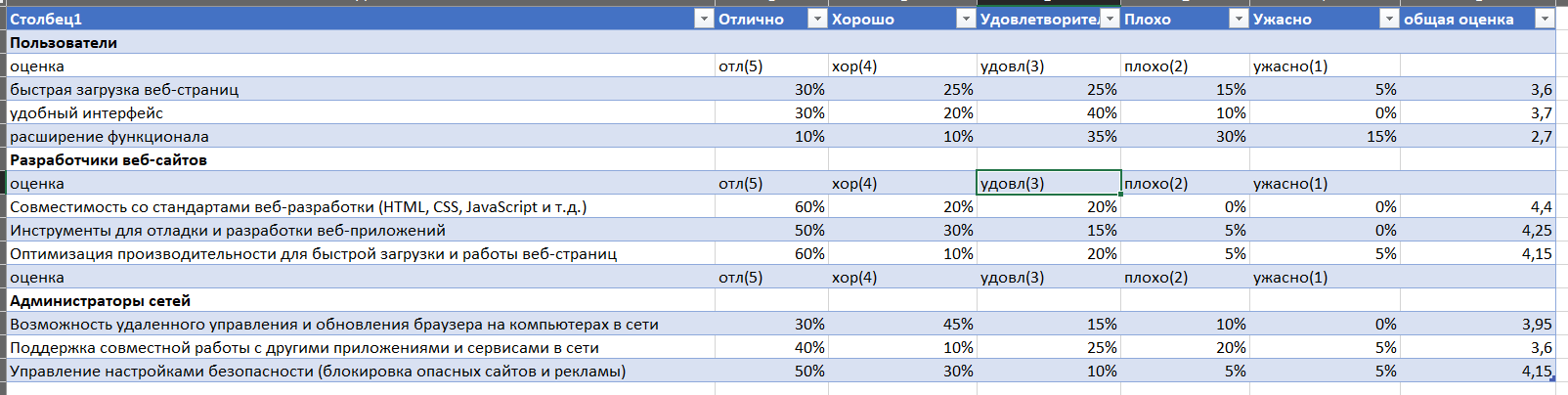Open the Плохо column filter dropdown

click(1238, 19)
